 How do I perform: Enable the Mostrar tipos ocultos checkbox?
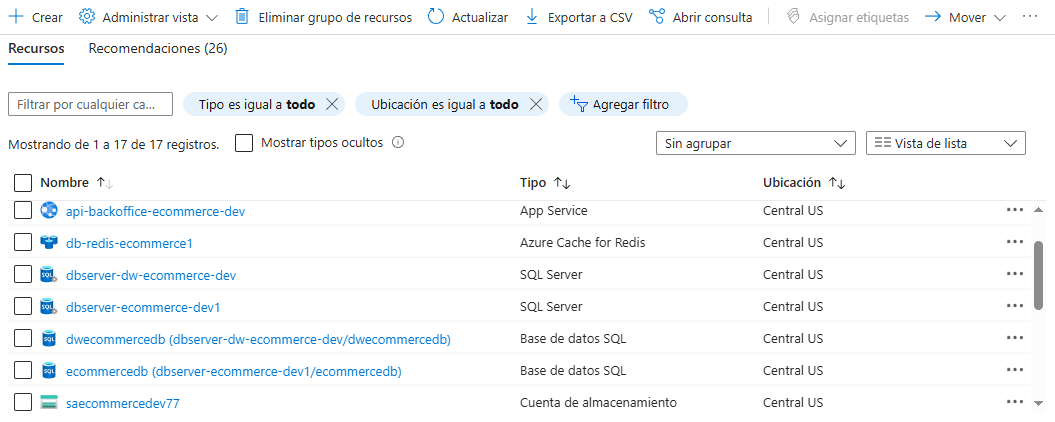click(244, 143)
